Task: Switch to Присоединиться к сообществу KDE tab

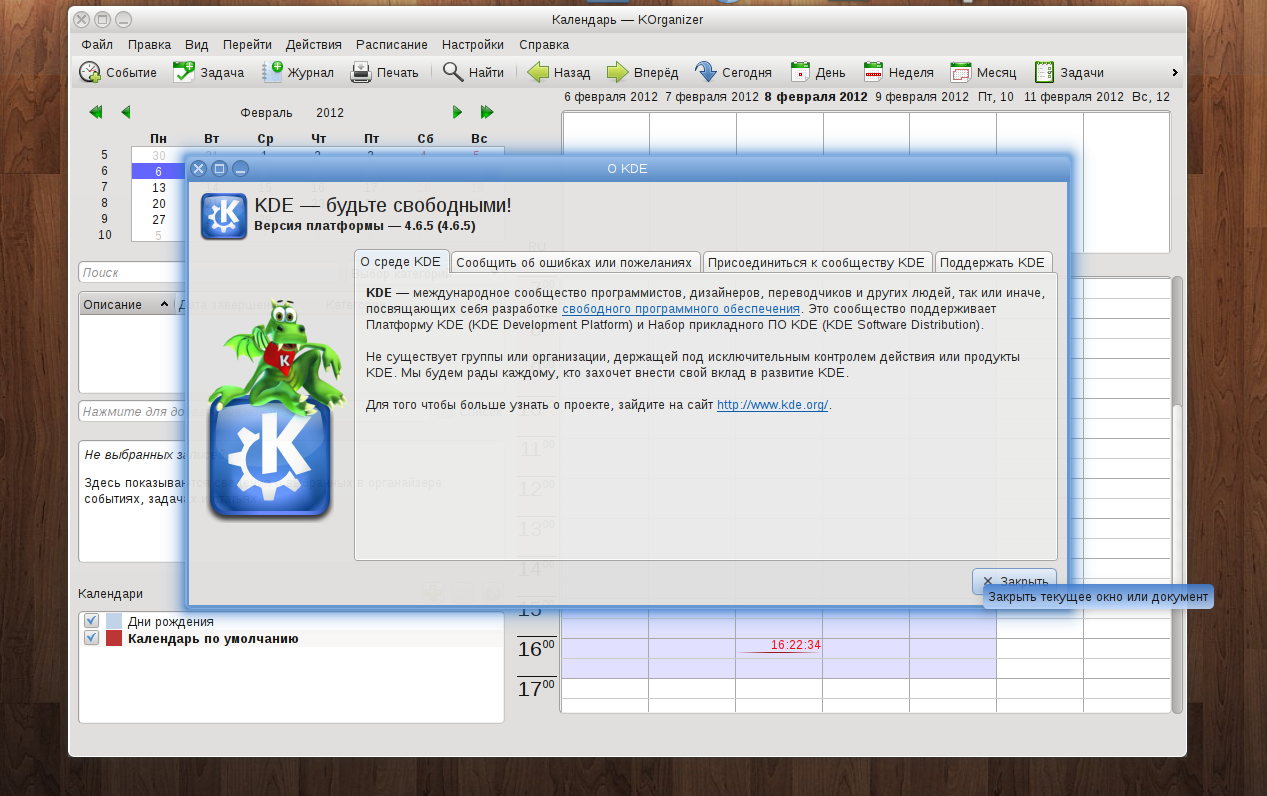Action: coord(816,262)
